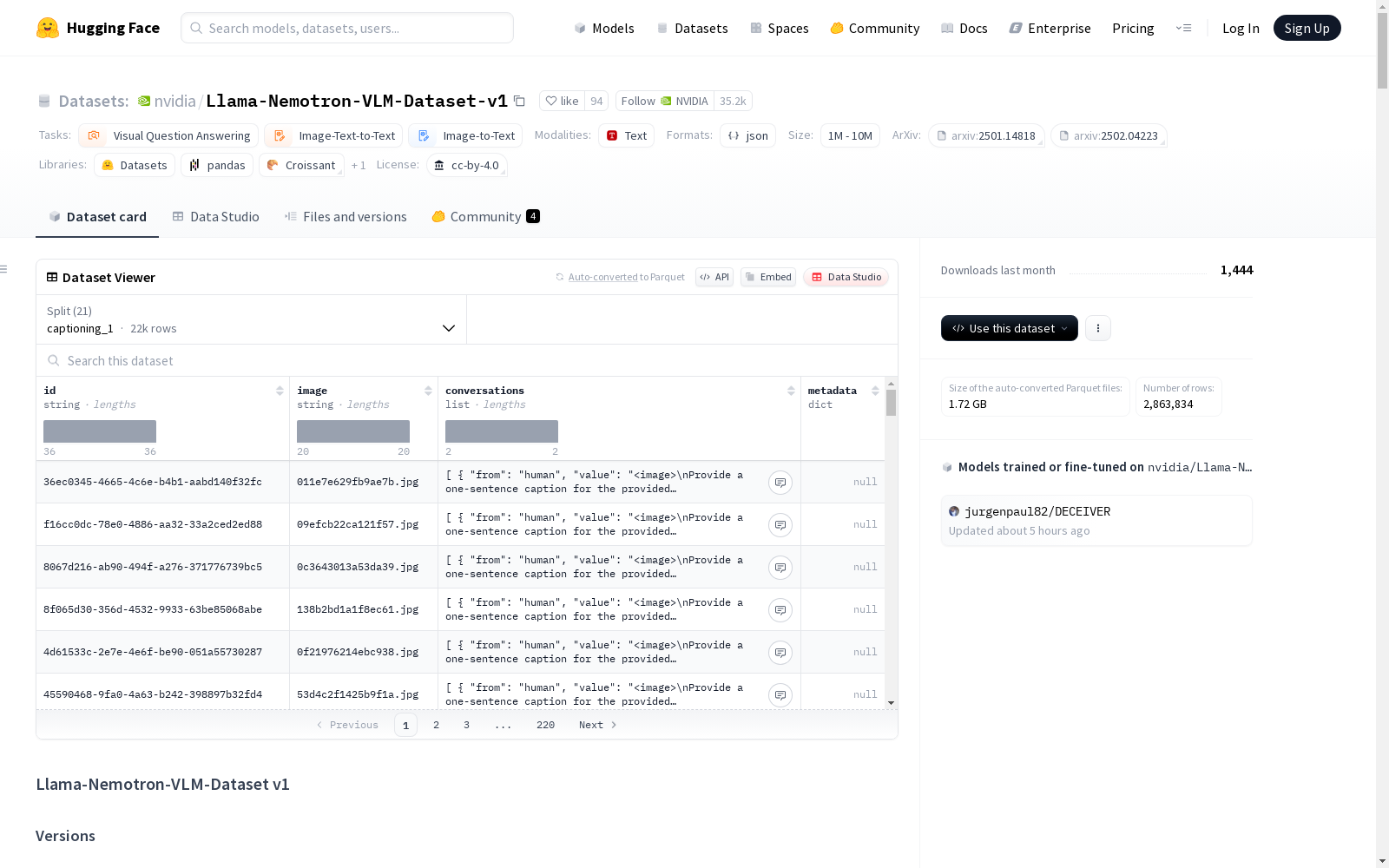
Task: Open conversation preview for row 0f21976214ebc938.jpg
Action: click(x=780, y=653)
